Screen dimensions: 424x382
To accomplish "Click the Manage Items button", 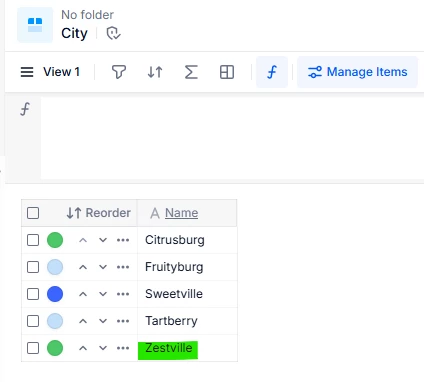I will 357,72.
